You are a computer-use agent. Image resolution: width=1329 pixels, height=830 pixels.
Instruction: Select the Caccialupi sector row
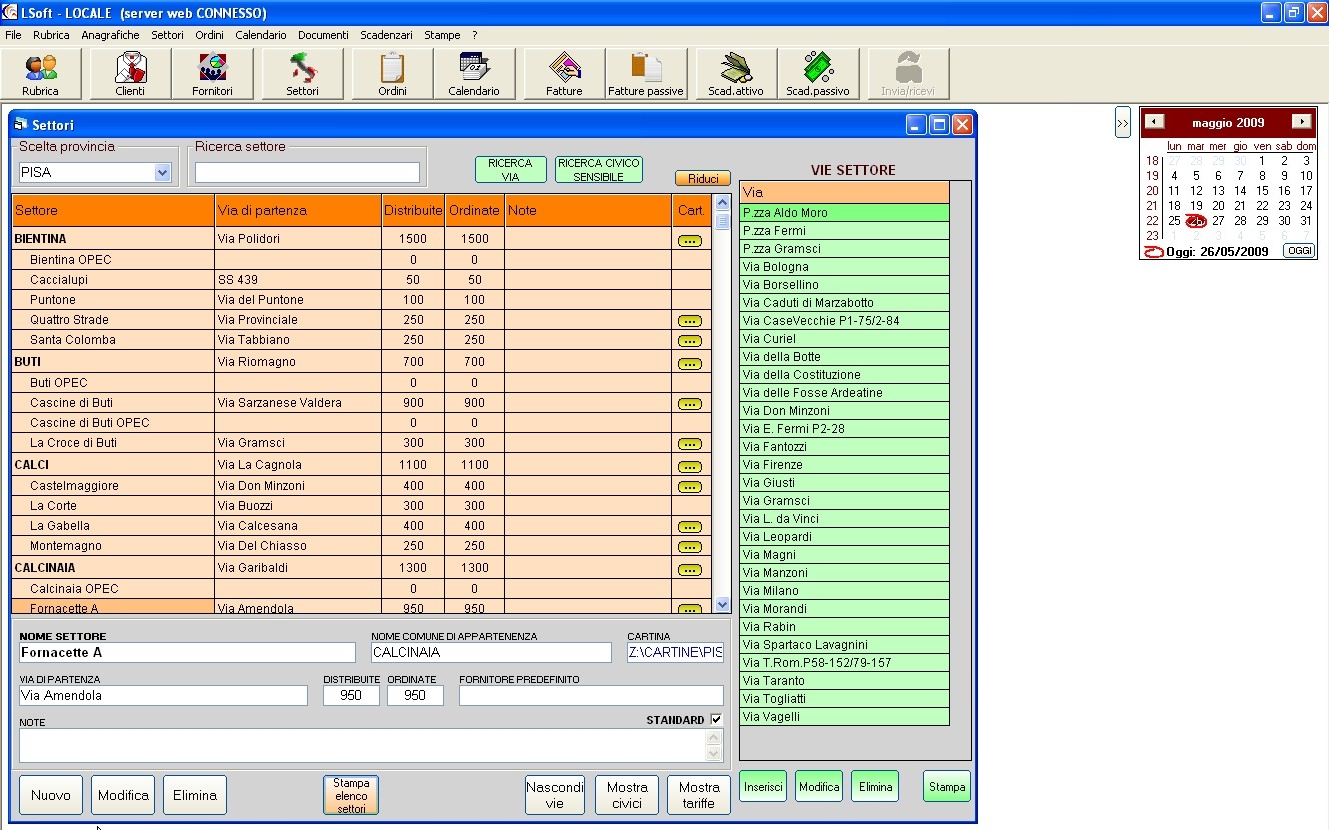[361, 280]
